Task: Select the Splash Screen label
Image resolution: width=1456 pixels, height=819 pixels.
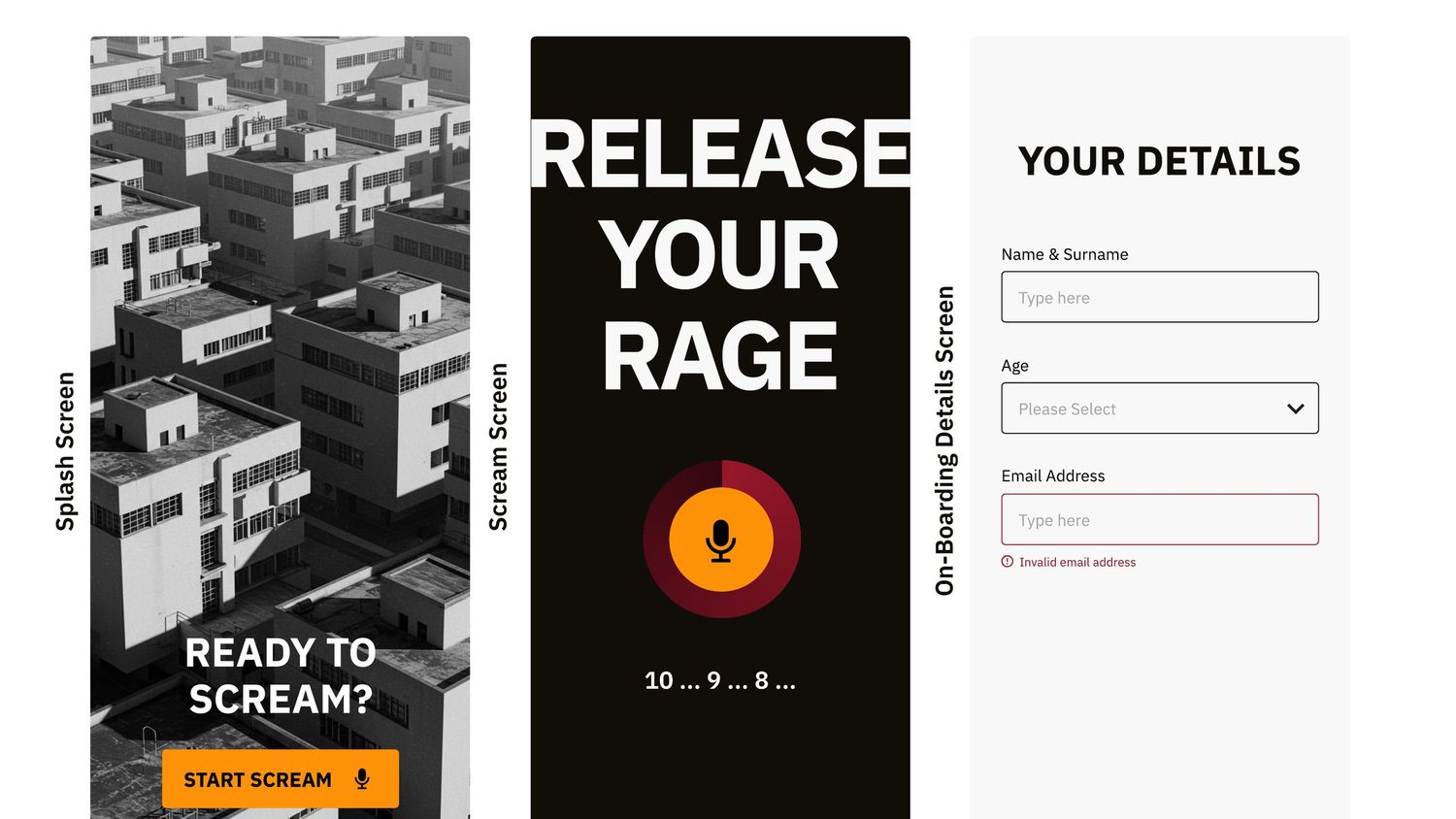Action: coord(65,451)
